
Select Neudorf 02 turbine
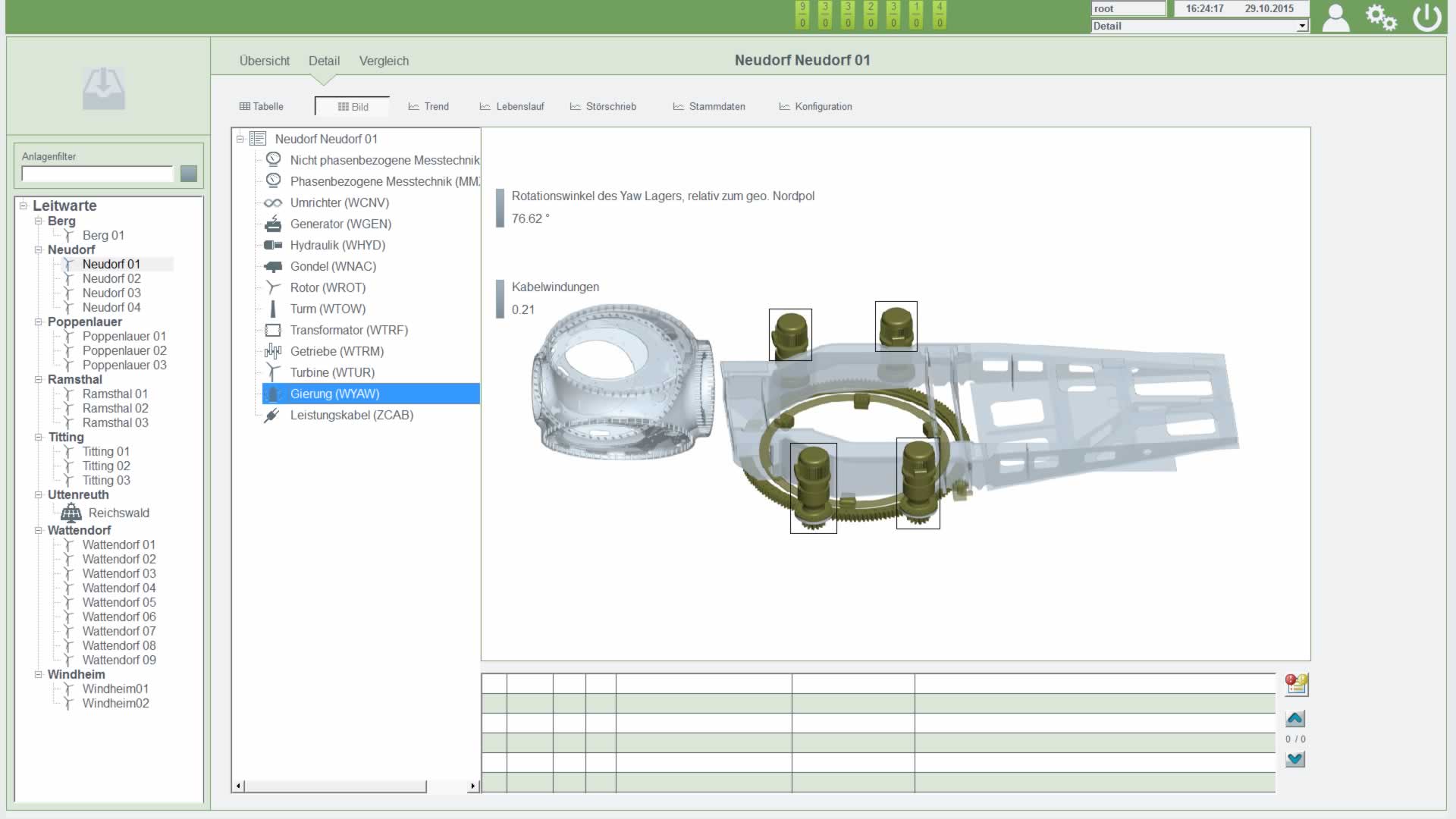(111, 278)
